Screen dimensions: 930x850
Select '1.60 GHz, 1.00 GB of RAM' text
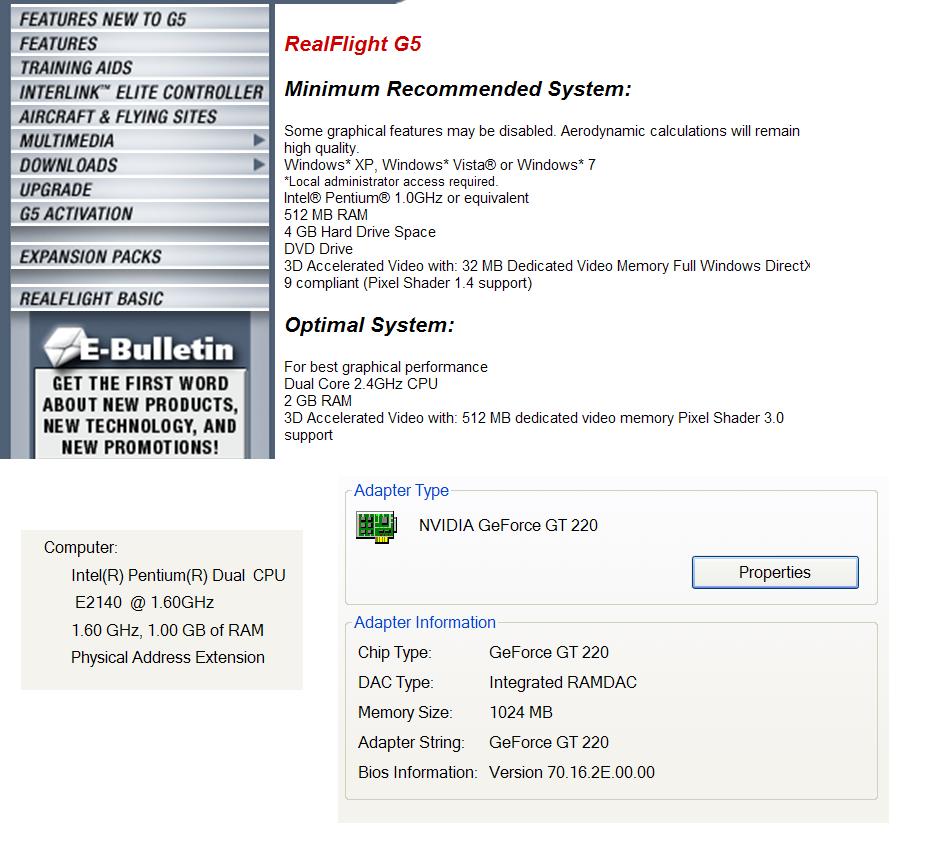(x=167, y=630)
